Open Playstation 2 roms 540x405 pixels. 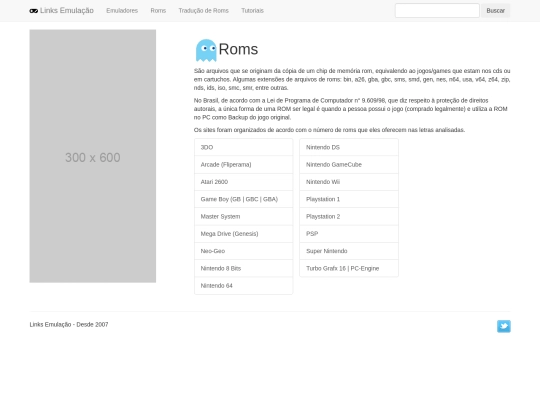pos(349,217)
